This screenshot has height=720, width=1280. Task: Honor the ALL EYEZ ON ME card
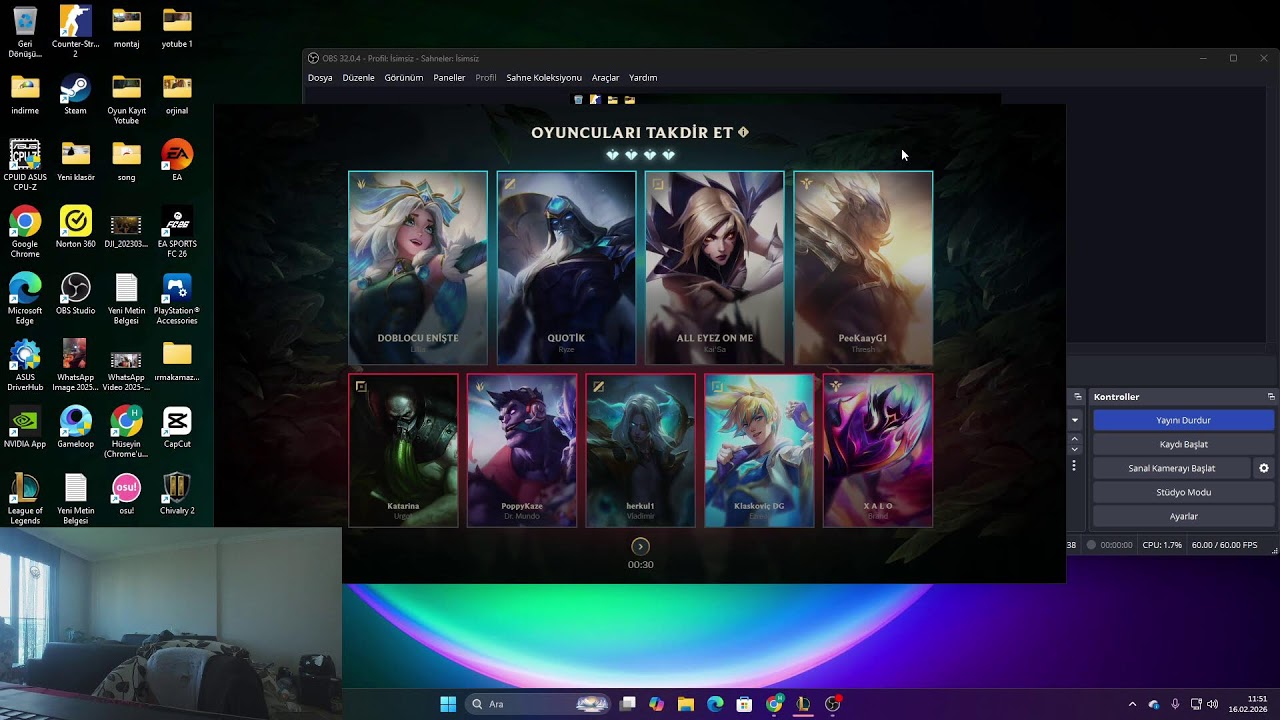(x=714, y=268)
